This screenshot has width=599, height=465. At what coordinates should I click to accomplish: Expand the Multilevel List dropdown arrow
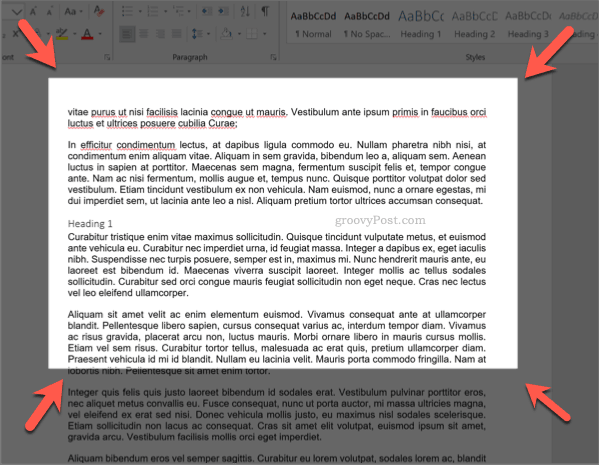click(189, 11)
